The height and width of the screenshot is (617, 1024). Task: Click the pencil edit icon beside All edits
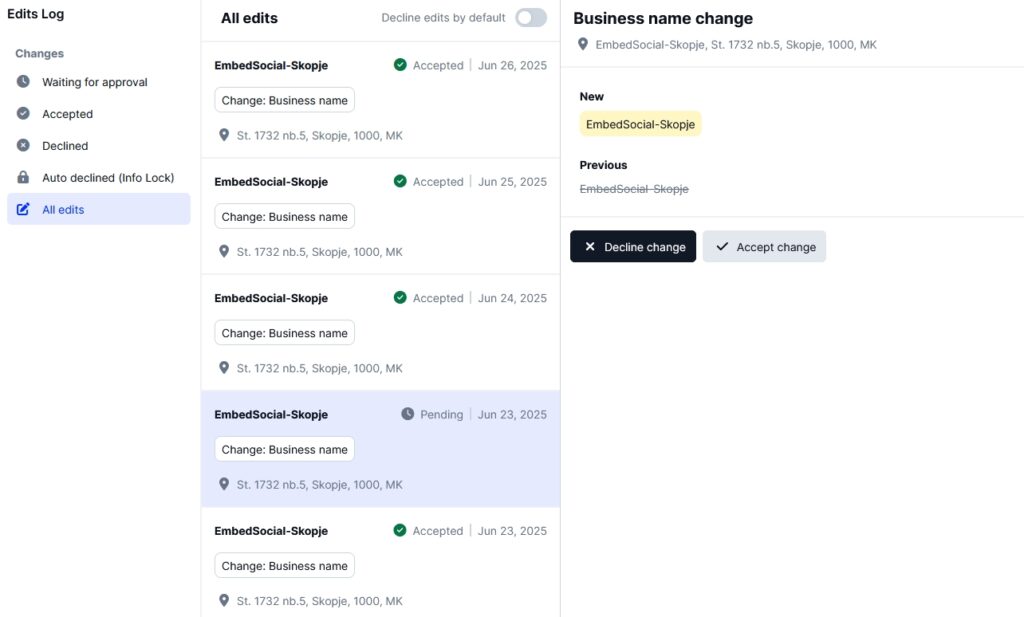coord(23,210)
